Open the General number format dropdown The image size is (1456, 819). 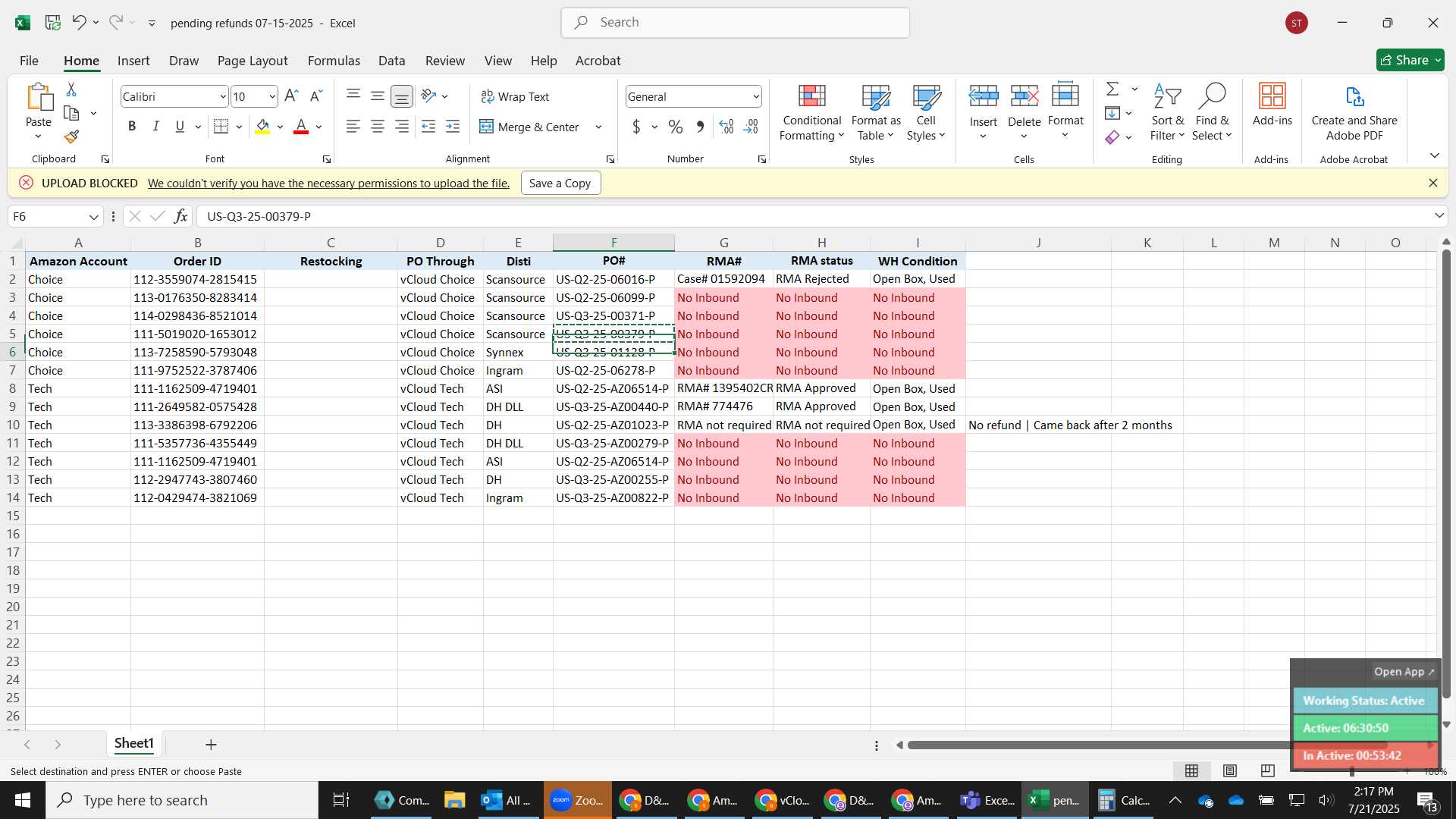(756, 96)
